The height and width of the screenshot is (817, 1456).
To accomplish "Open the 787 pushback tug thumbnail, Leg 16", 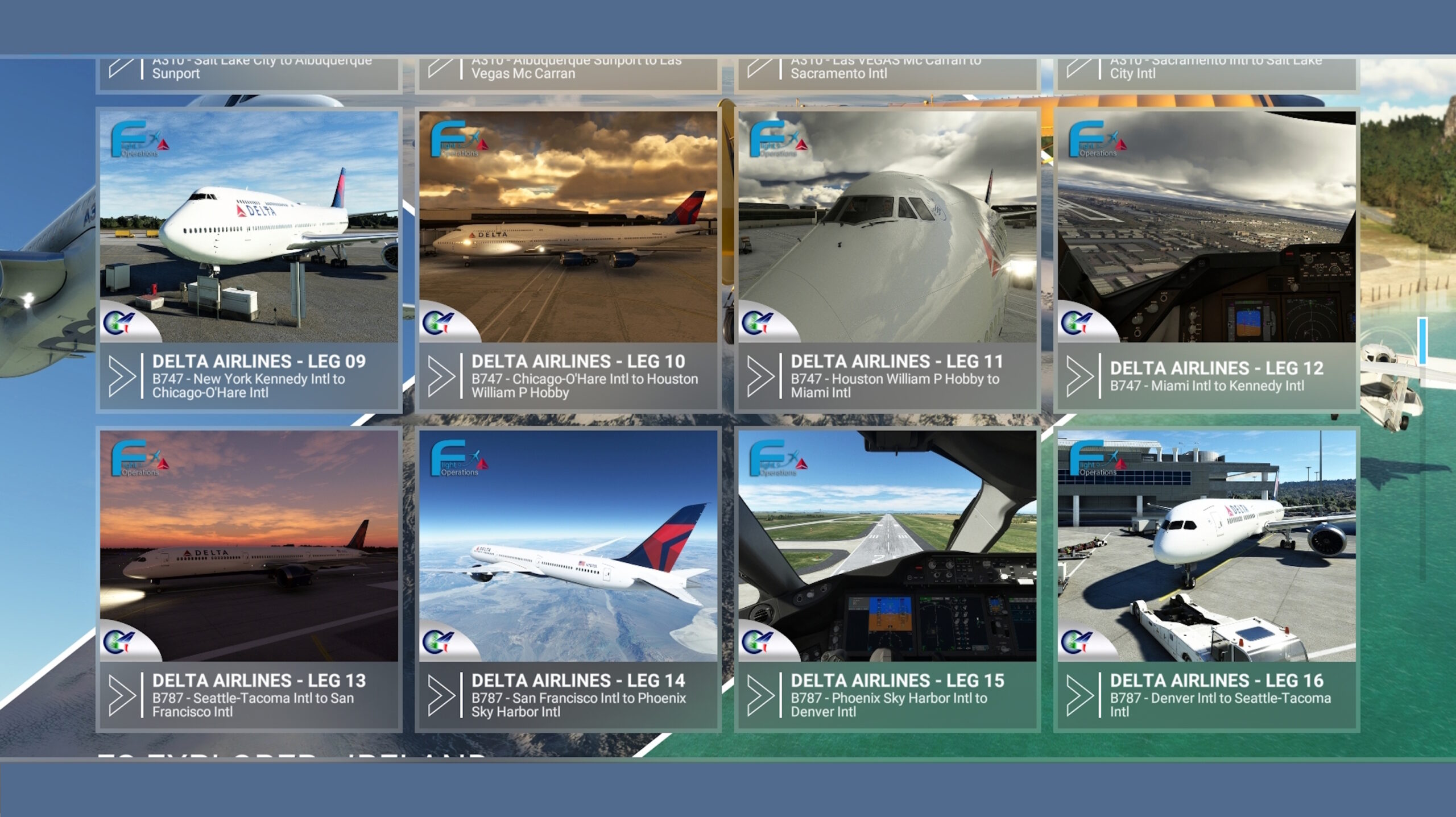I will pos(1207,546).
